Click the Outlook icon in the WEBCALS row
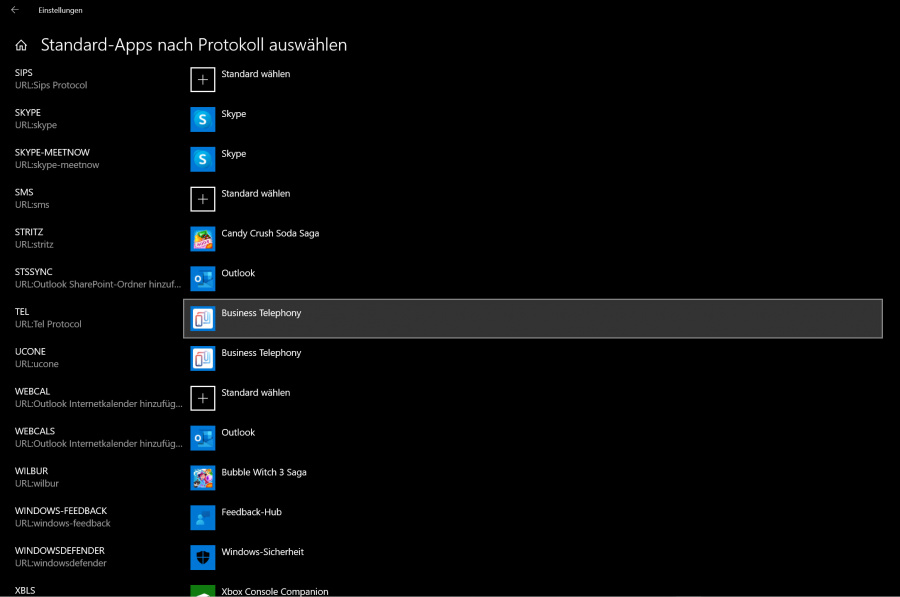The image size is (900, 597). (203, 438)
